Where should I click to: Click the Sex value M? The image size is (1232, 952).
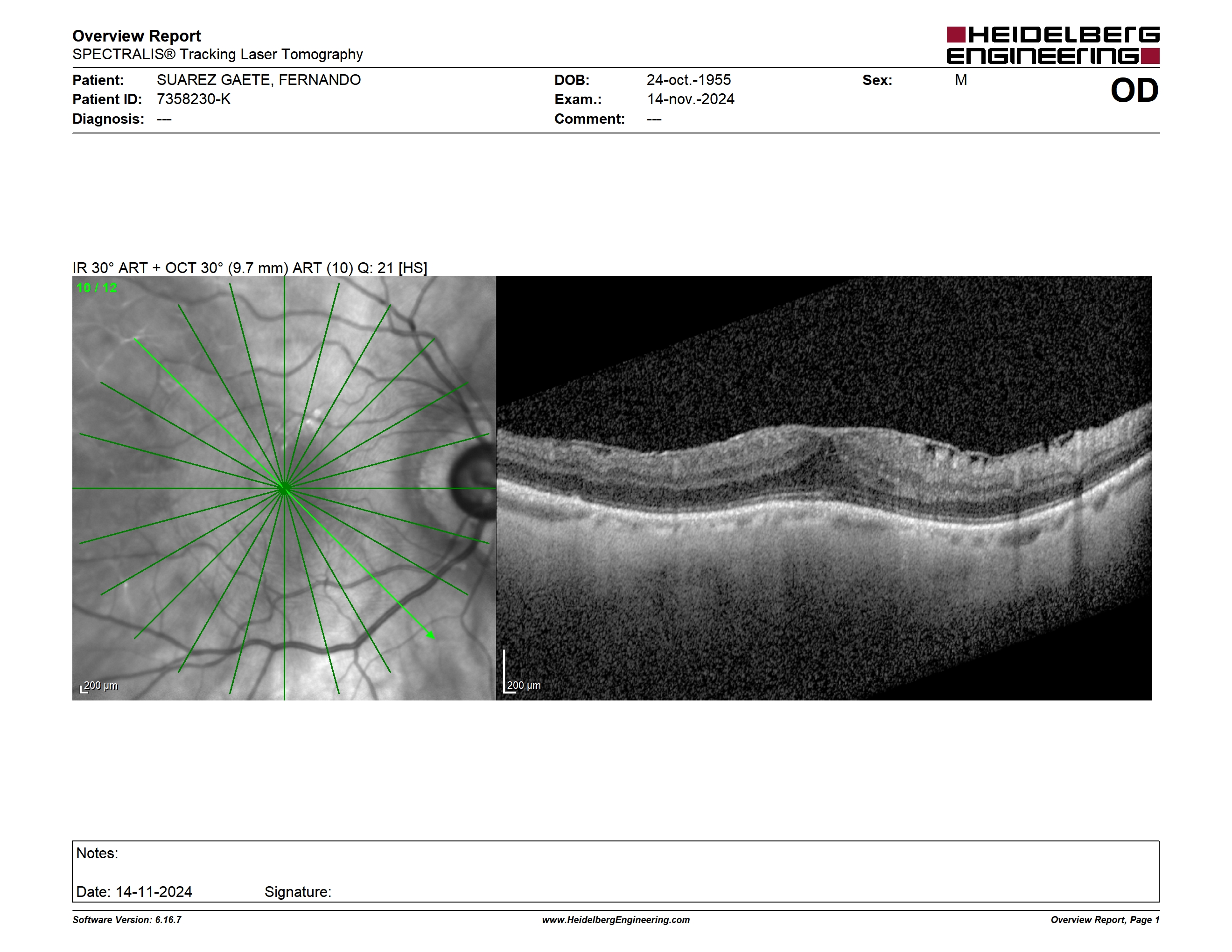pyautogui.click(x=961, y=80)
